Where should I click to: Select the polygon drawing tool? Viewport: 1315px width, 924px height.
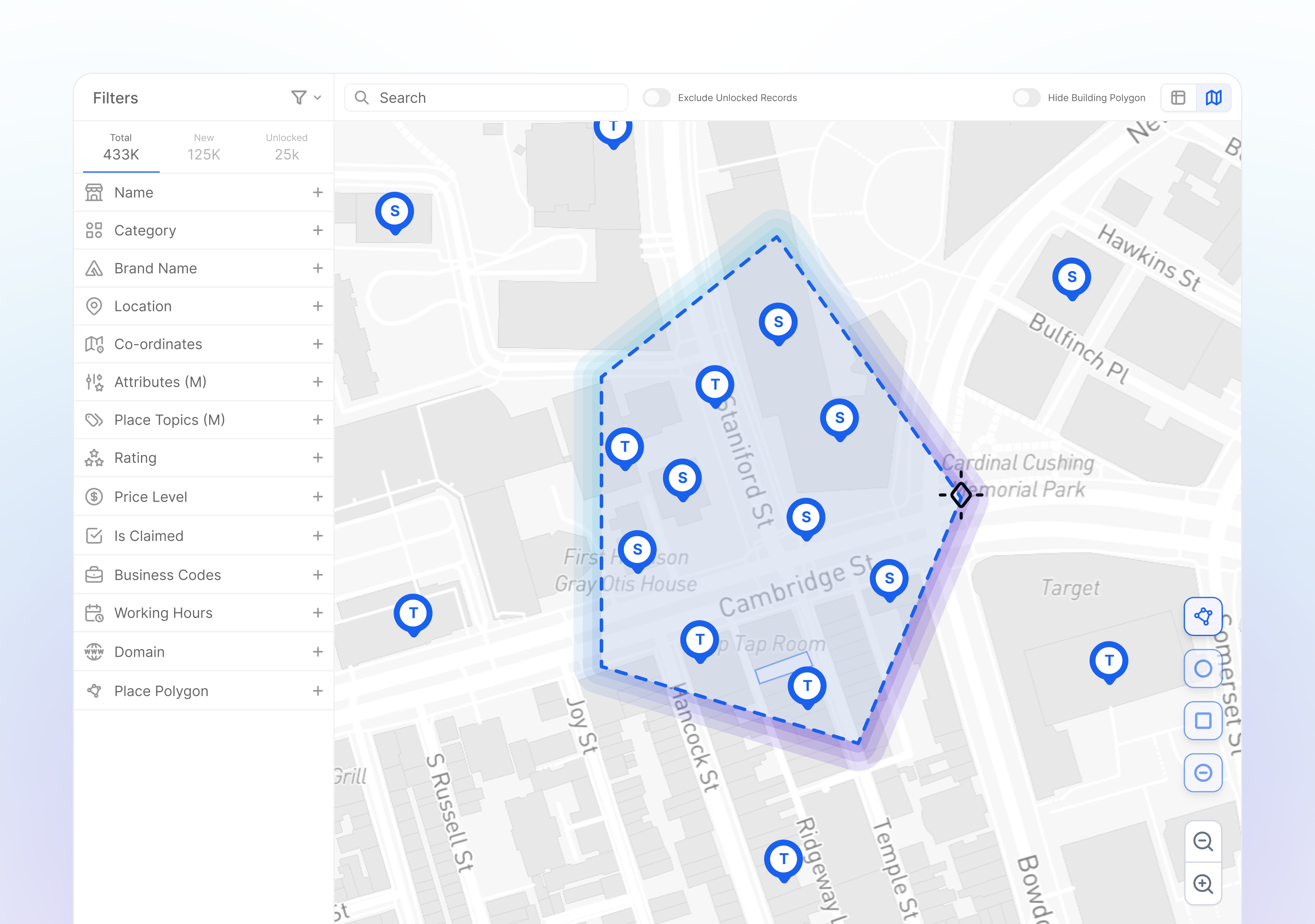pos(1203,616)
